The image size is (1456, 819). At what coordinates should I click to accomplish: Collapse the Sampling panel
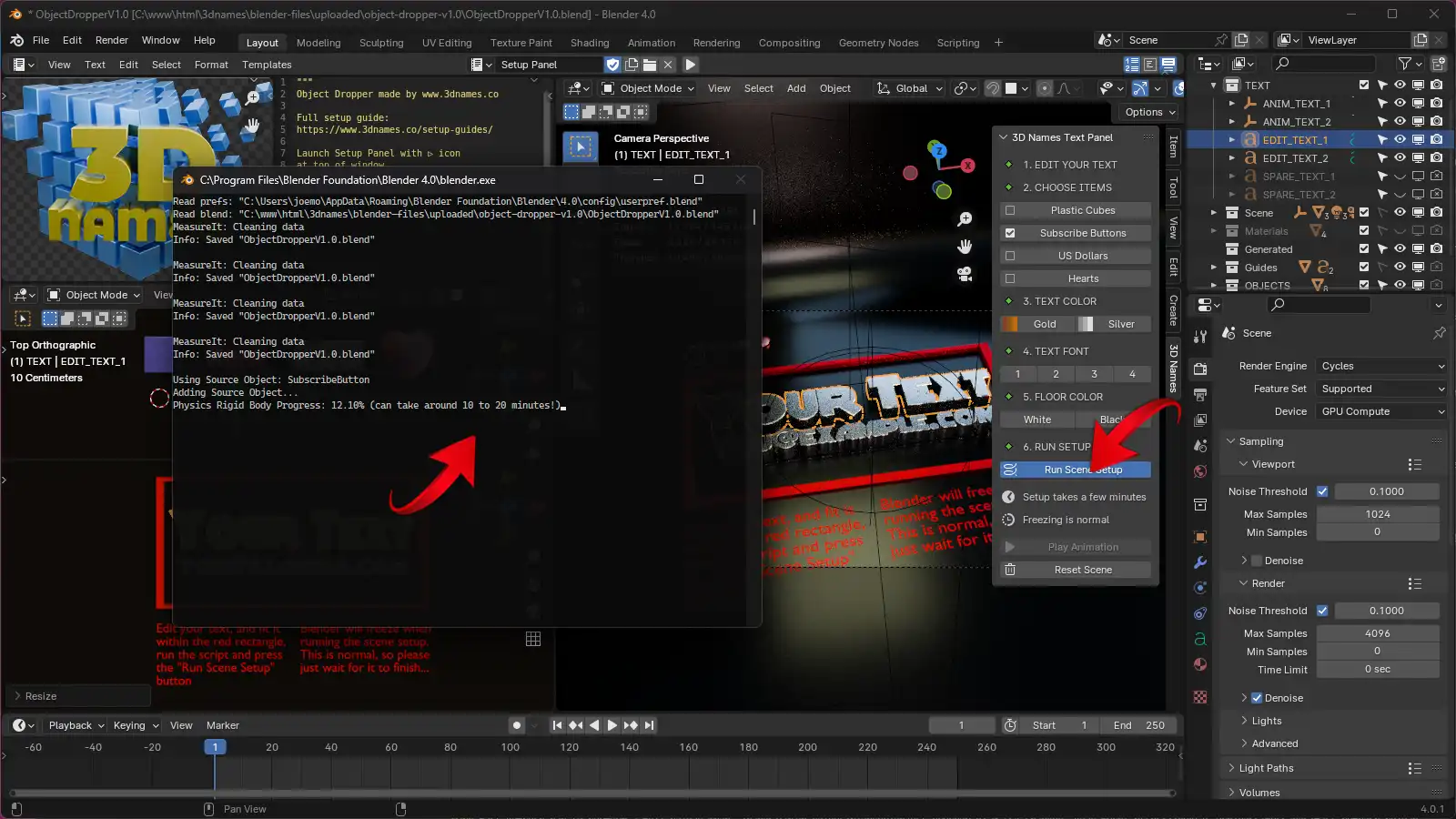(x=1260, y=441)
